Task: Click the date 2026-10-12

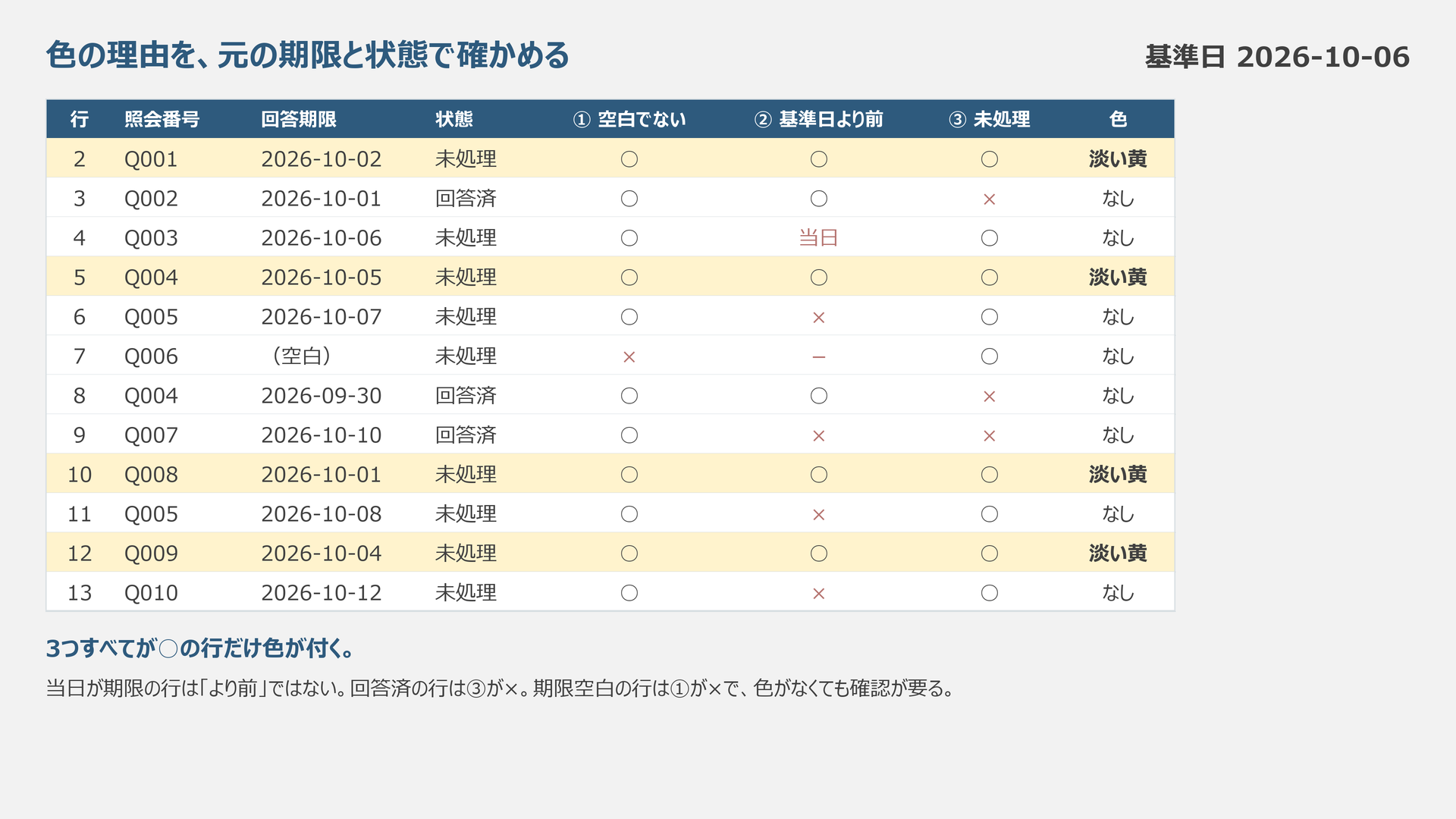Action: pos(322,593)
